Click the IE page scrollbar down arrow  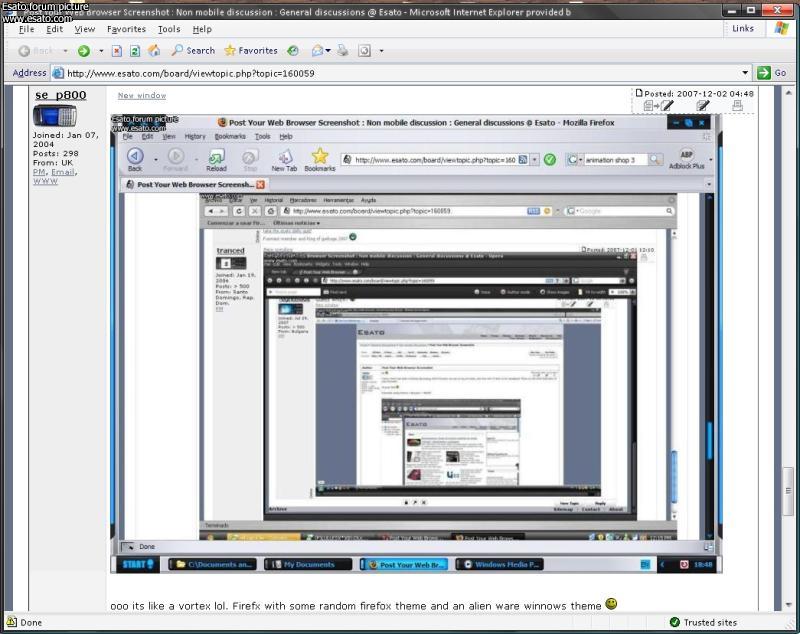point(788,605)
